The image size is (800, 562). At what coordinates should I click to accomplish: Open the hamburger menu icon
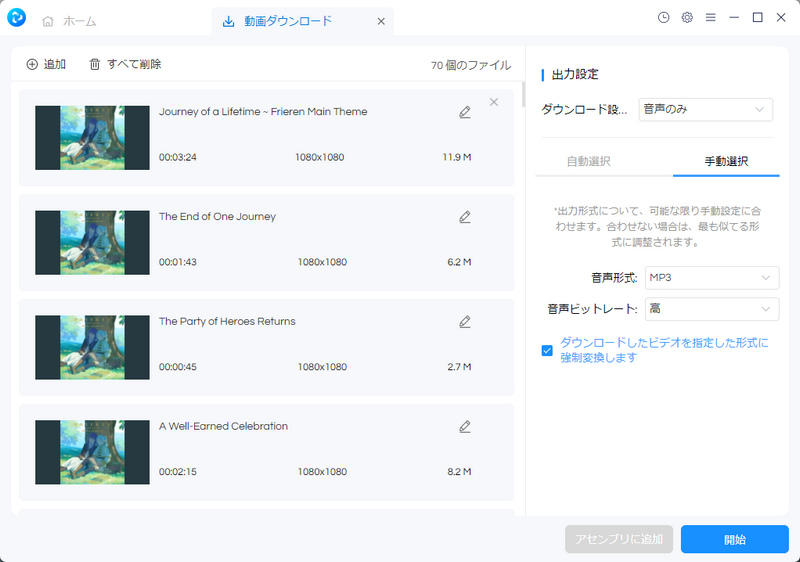click(711, 17)
